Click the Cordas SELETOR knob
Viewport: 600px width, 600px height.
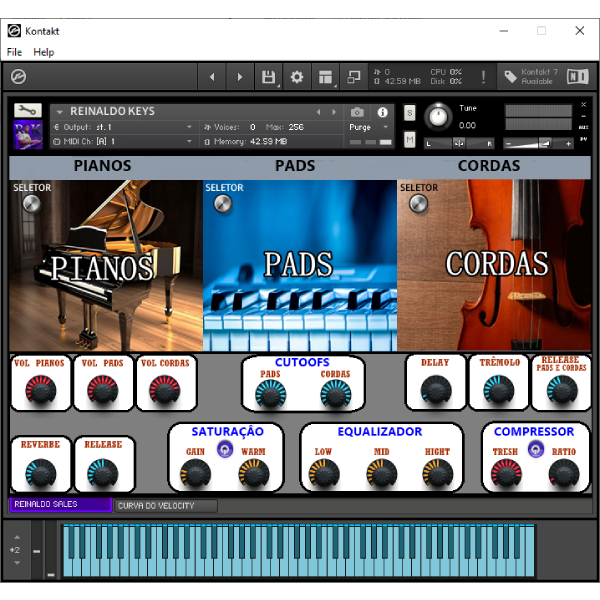click(x=419, y=204)
